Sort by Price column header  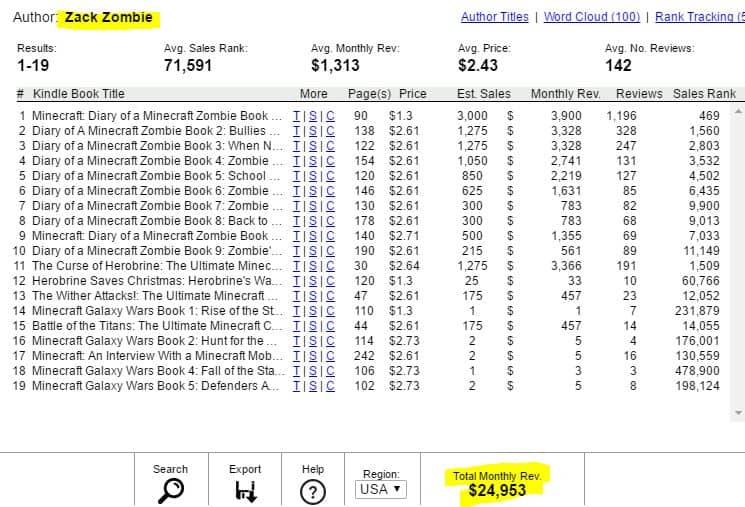(412, 94)
